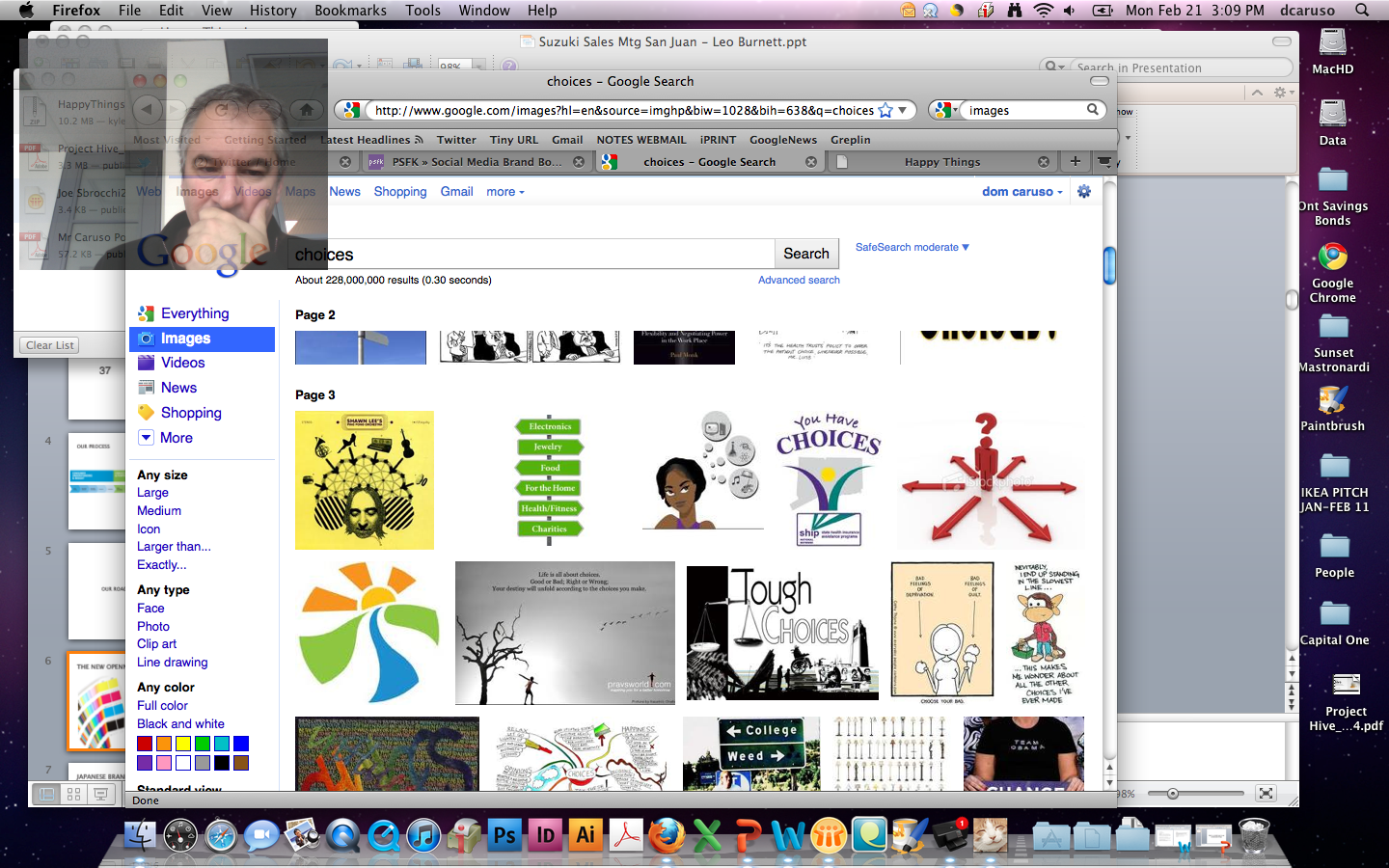Screen dimensions: 1389x868
Task: Open a new tab with plus button
Action: (x=1075, y=161)
